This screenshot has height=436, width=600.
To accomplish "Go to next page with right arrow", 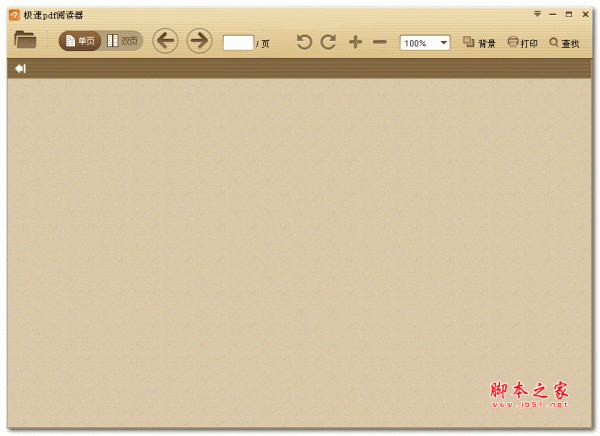I will pyautogui.click(x=199, y=41).
